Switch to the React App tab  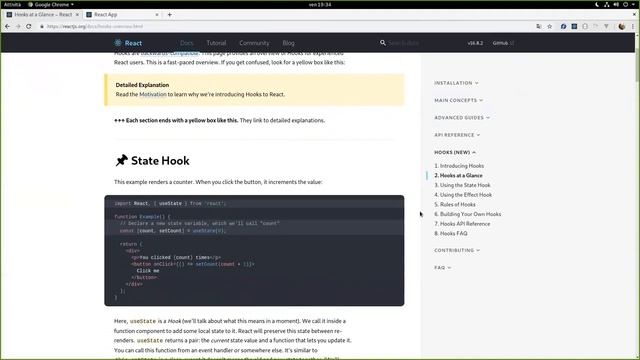(x=122, y=14)
